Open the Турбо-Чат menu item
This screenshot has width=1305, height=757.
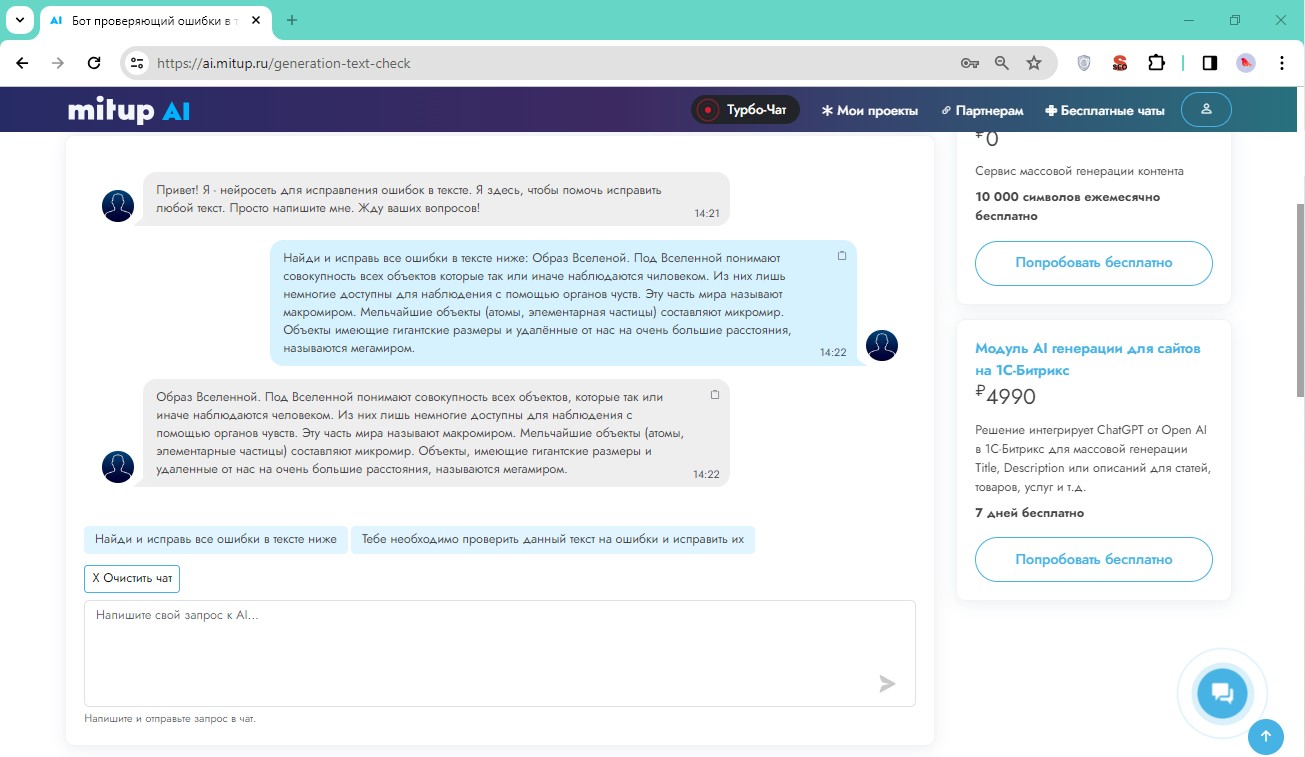click(745, 110)
